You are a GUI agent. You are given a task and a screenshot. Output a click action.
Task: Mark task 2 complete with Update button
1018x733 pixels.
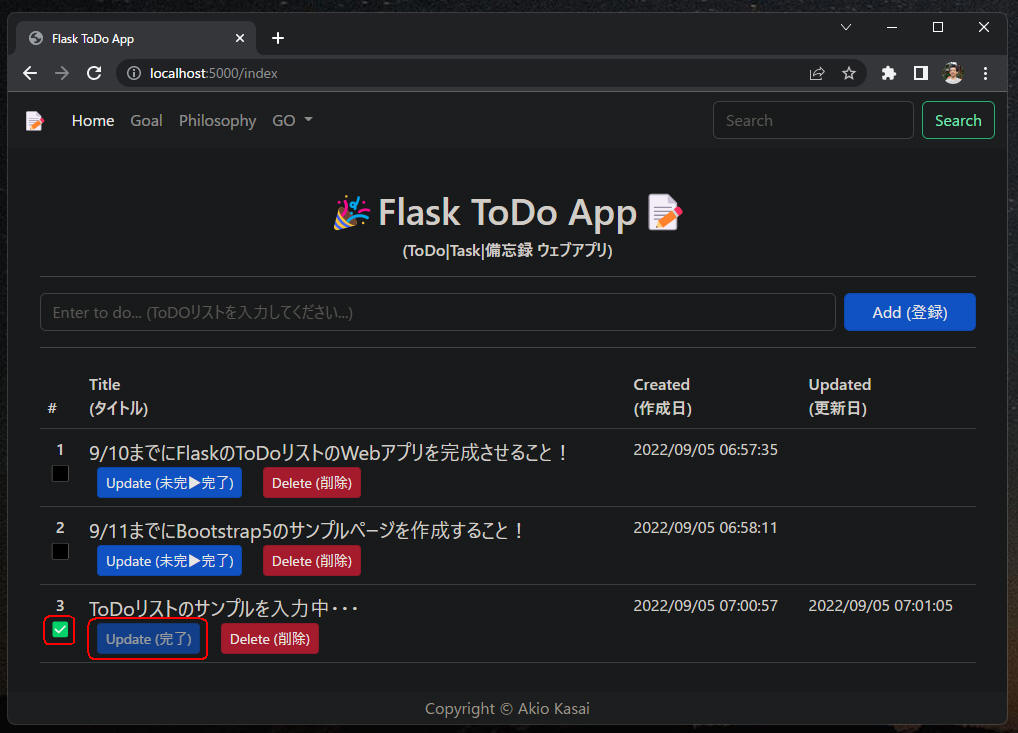(x=169, y=561)
